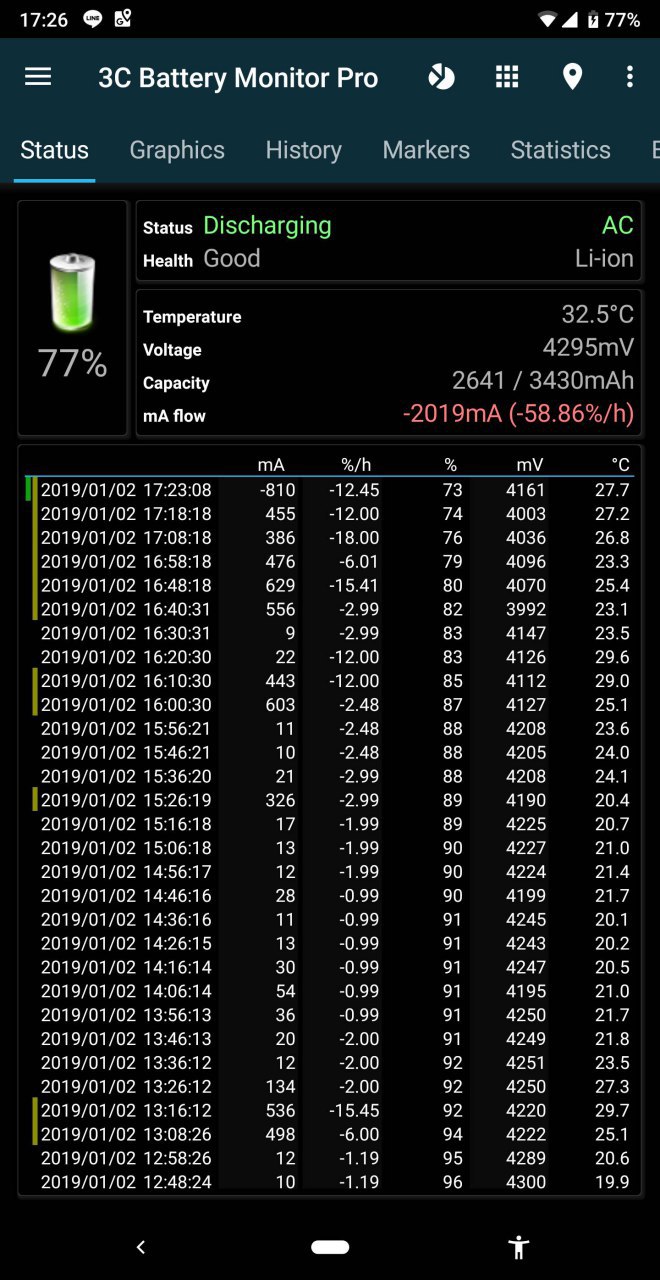Tap the location marker icon
The width and height of the screenshot is (660, 1280).
(572, 77)
